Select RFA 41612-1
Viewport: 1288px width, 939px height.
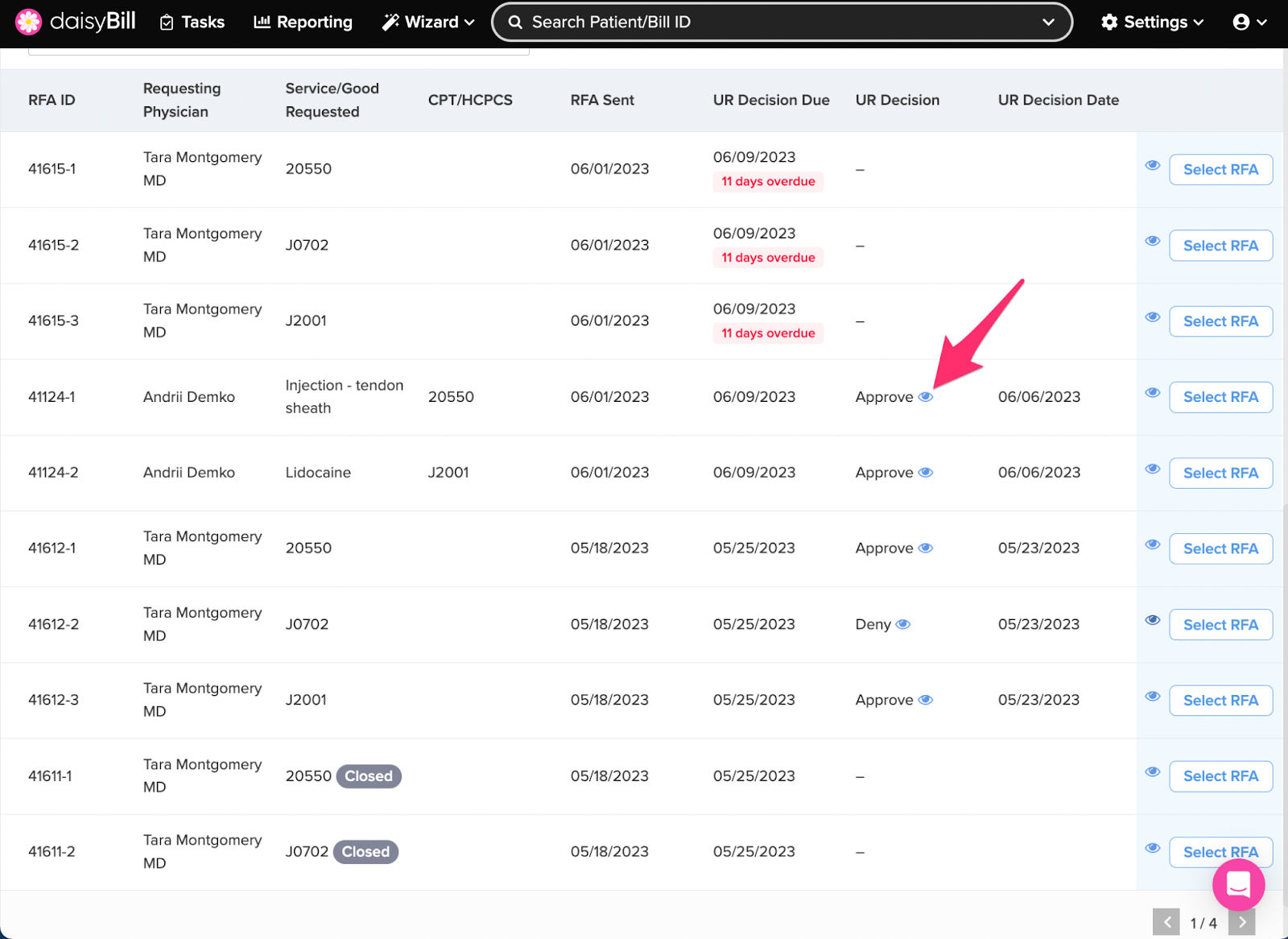(1220, 549)
